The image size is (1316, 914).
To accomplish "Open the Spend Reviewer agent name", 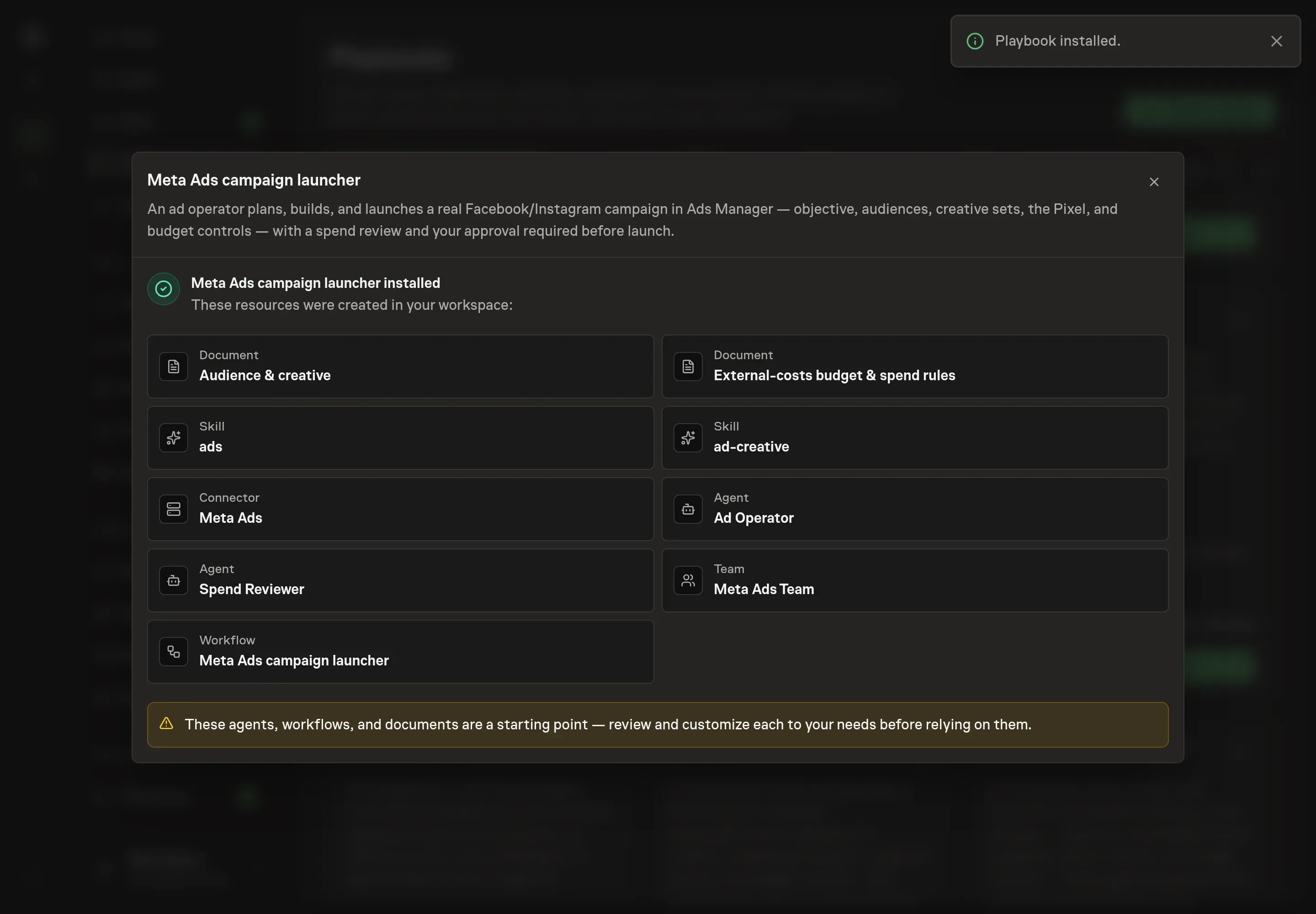I will click(251, 589).
